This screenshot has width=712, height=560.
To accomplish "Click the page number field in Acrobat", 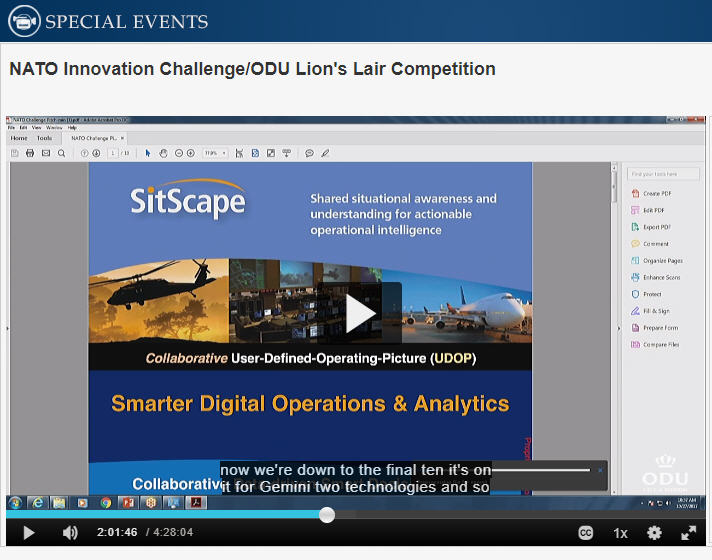I will [113, 153].
